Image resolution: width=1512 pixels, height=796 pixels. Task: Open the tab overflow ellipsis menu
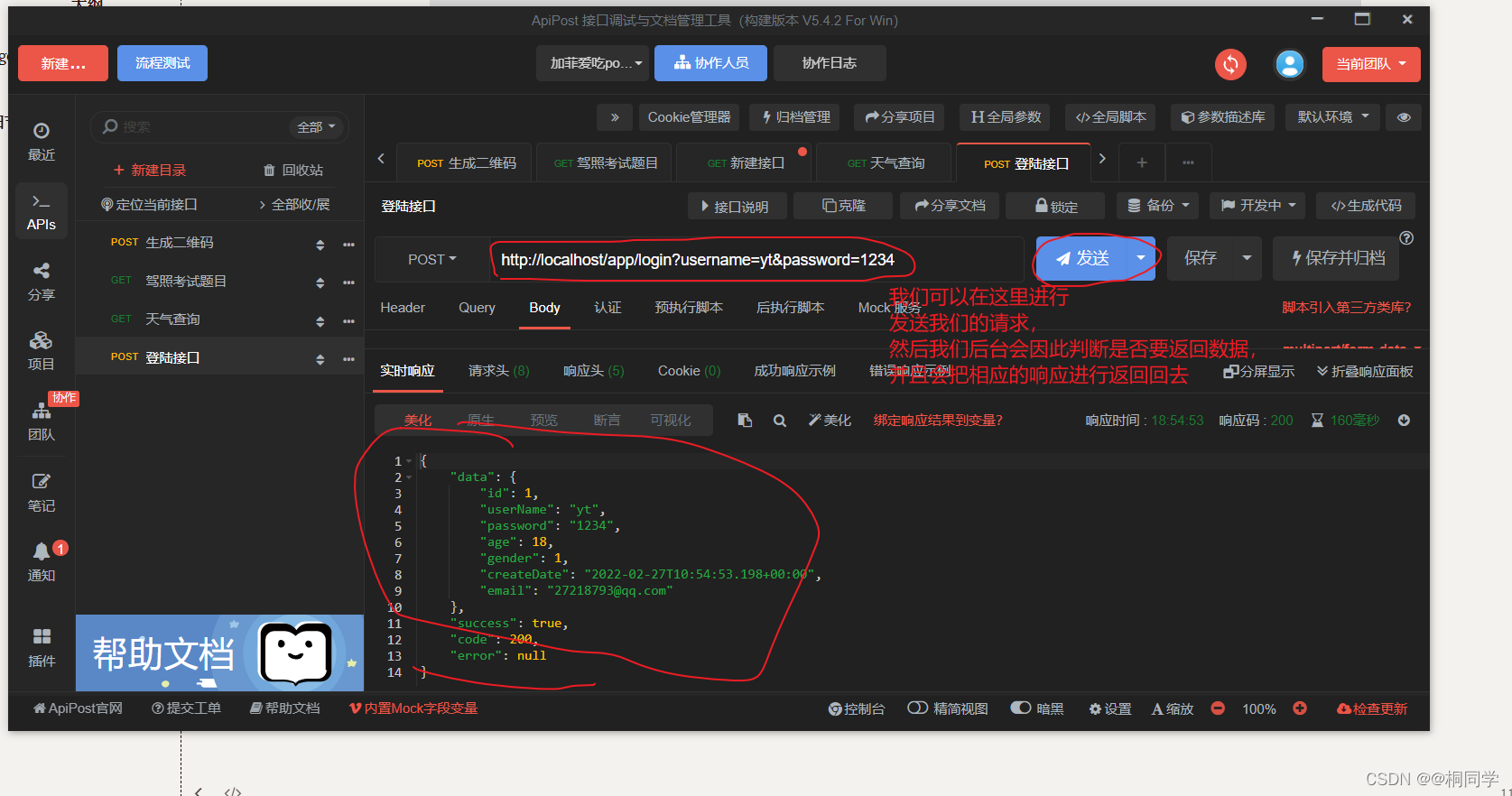1188,162
